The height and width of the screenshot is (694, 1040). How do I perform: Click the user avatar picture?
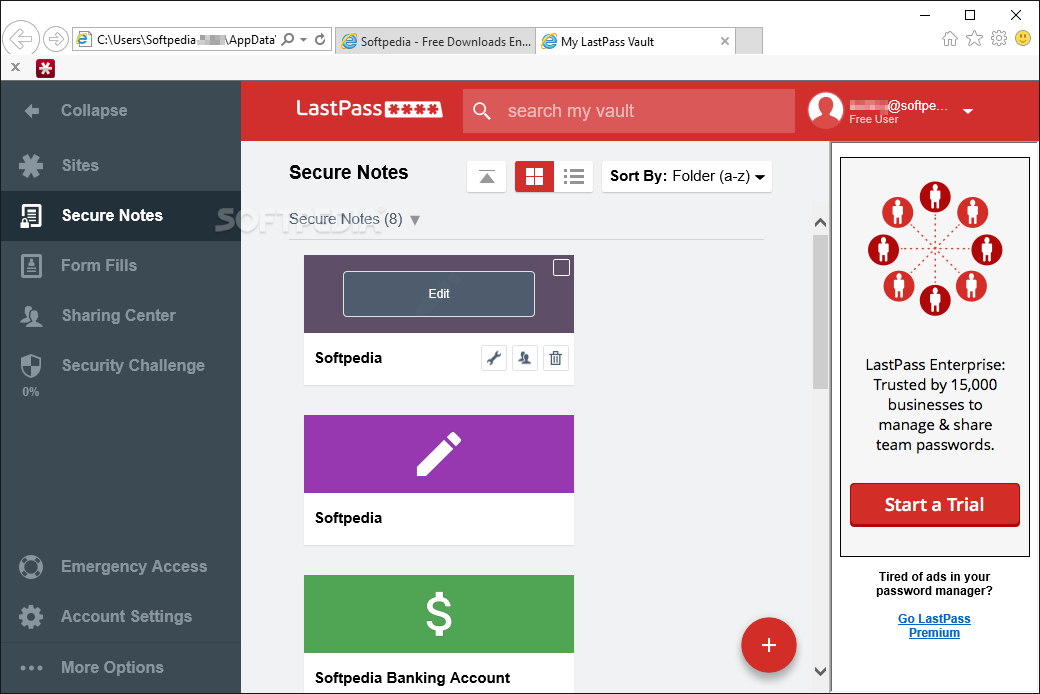point(826,110)
